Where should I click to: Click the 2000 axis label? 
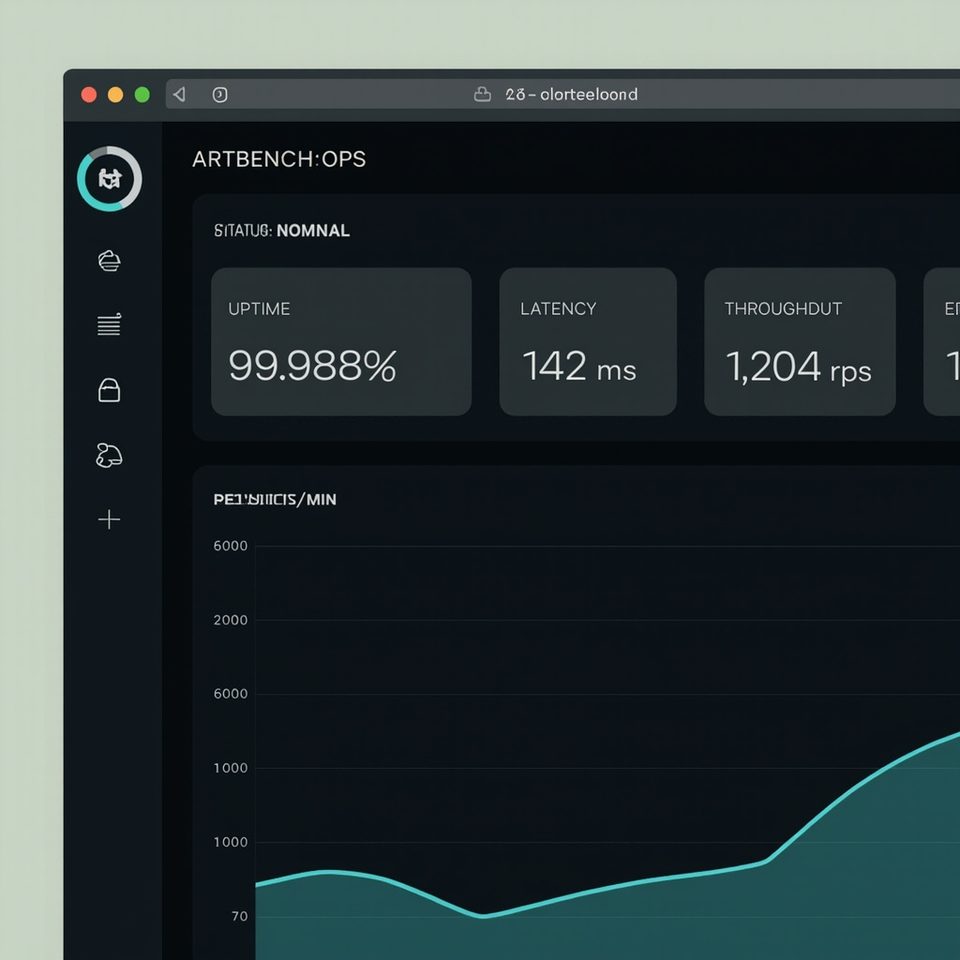pyautogui.click(x=231, y=620)
